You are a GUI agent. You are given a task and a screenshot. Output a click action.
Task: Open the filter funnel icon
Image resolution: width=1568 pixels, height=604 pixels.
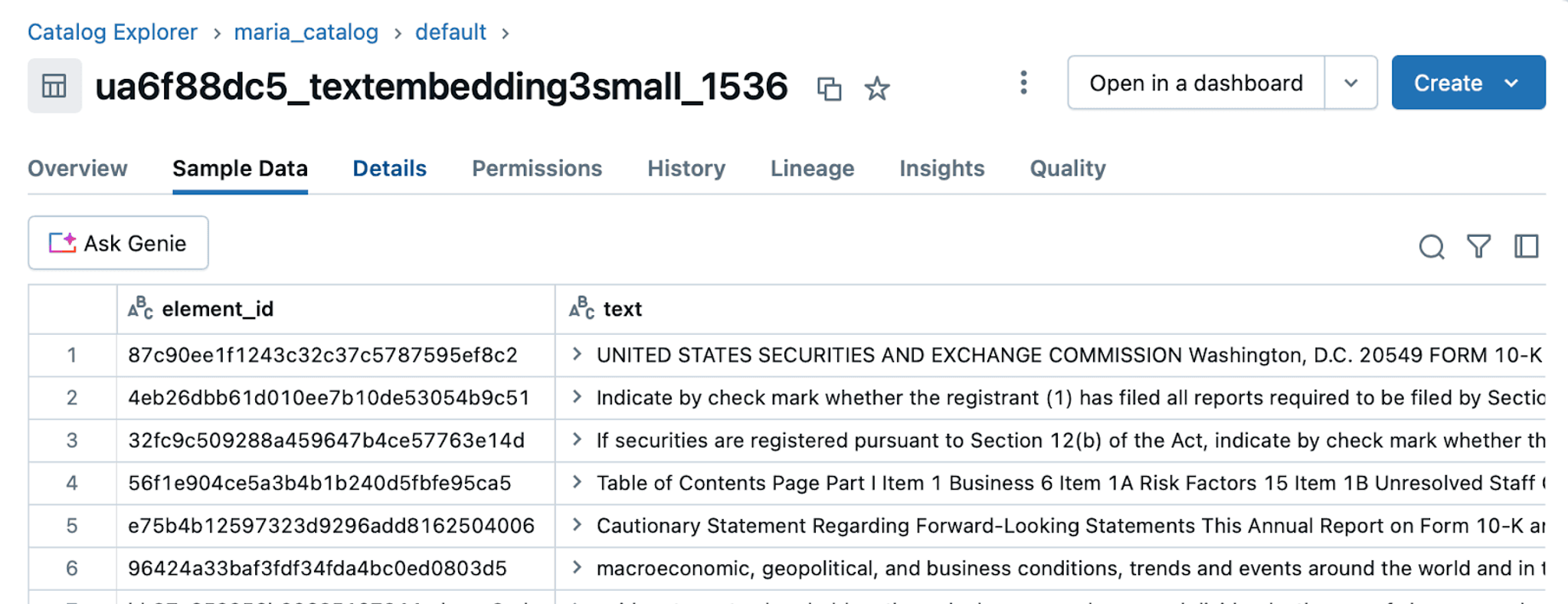(x=1478, y=246)
